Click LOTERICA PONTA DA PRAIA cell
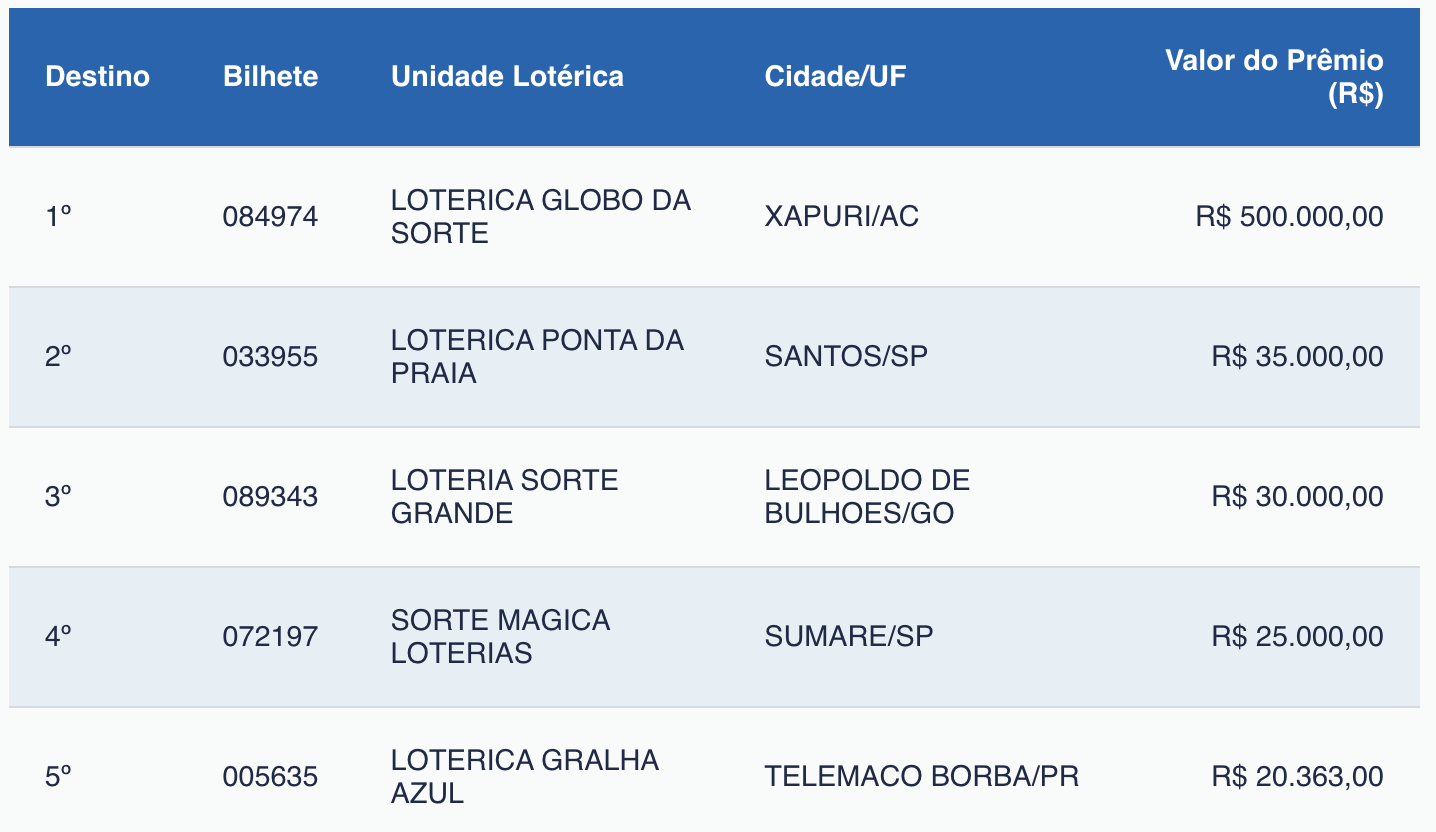Viewport: 1436px width, 832px height. point(537,357)
